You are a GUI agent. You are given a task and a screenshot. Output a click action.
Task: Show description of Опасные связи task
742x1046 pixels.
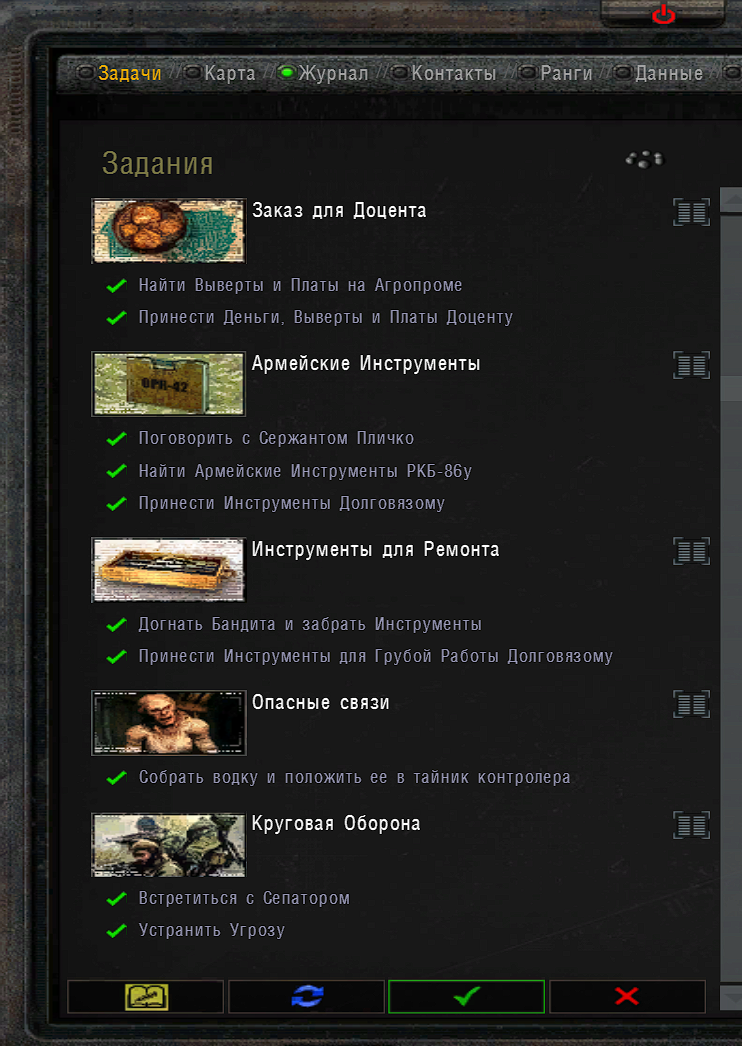click(691, 704)
